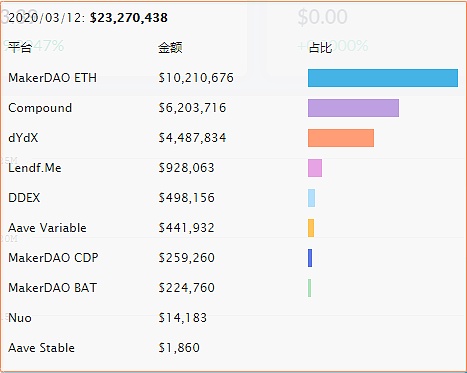Image resolution: width=467 pixels, height=373 pixels.
Task: Click the $10,210,676 amount value
Action: coord(196,78)
